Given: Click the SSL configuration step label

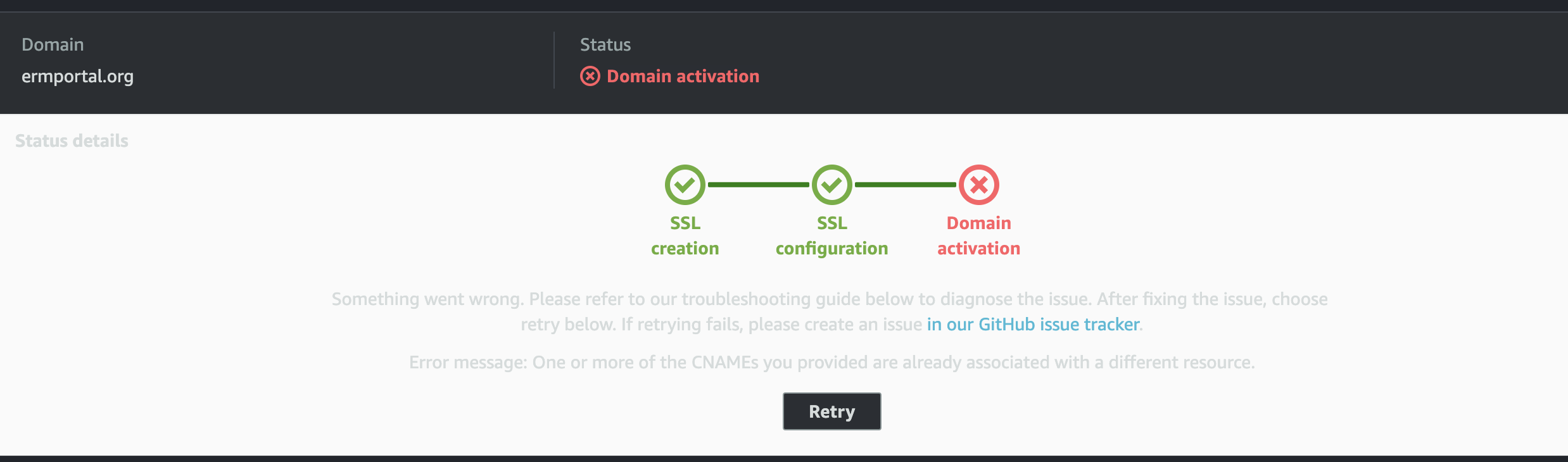Looking at the screenshot, I should click(831, 235).
